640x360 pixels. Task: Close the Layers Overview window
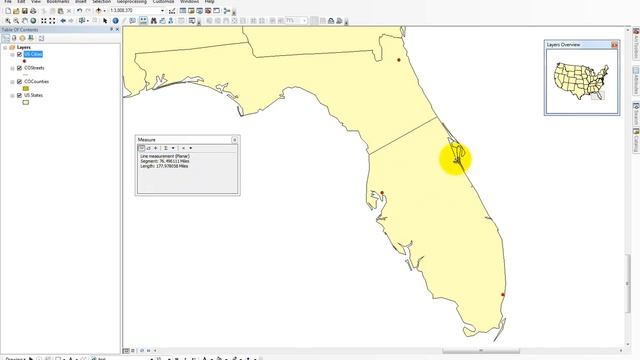[x=614, y=45]
